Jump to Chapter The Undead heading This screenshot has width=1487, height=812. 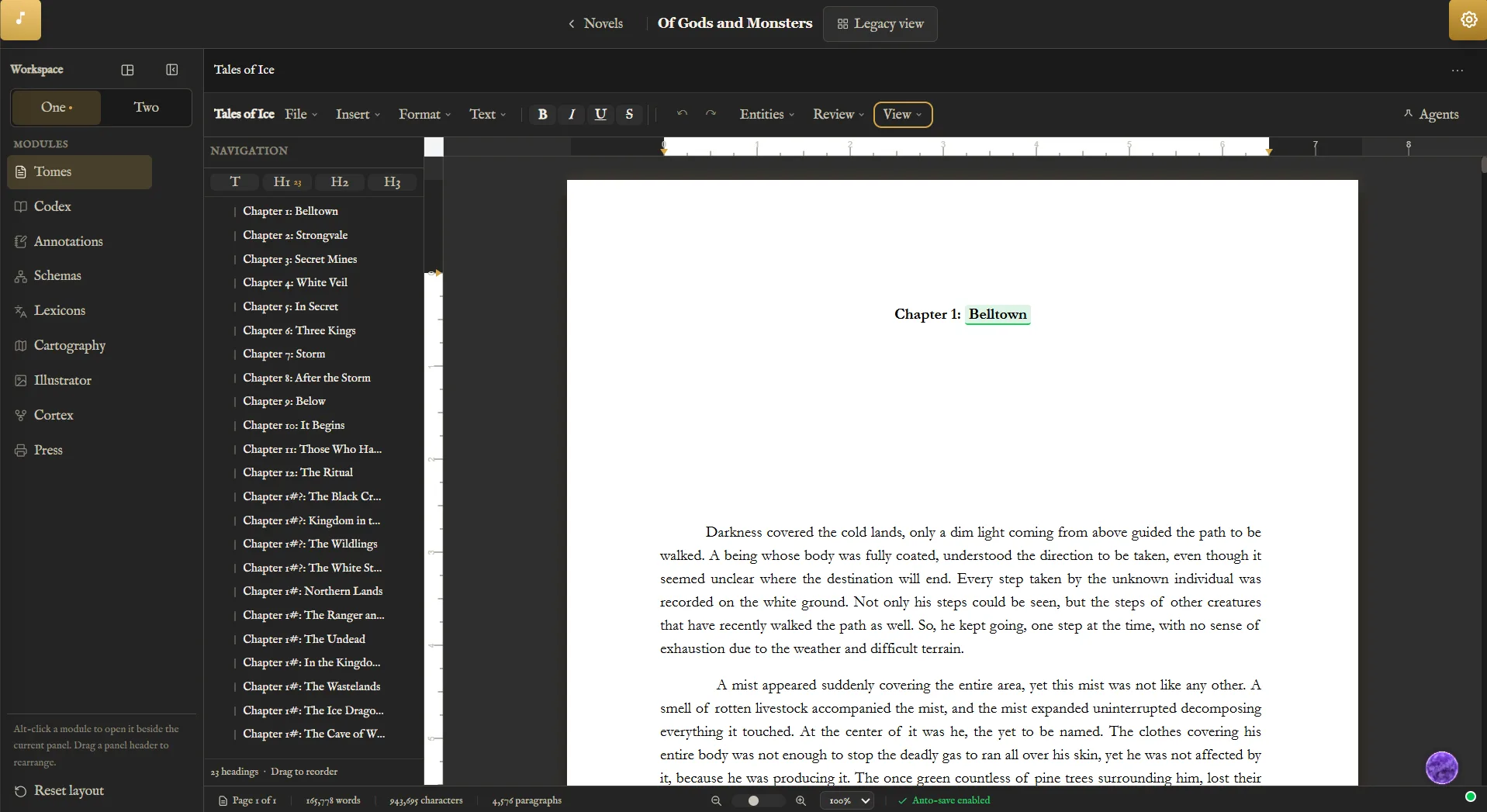tap(304, 639)
